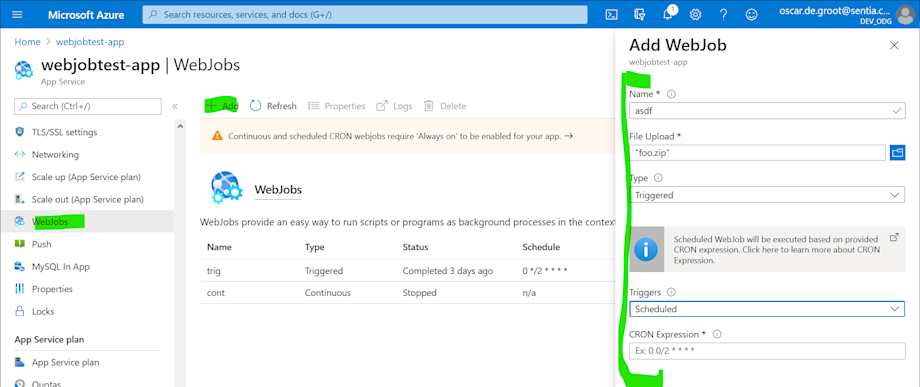Click the Name field containing asdf
Screen dimensions: 920x387
767,110
